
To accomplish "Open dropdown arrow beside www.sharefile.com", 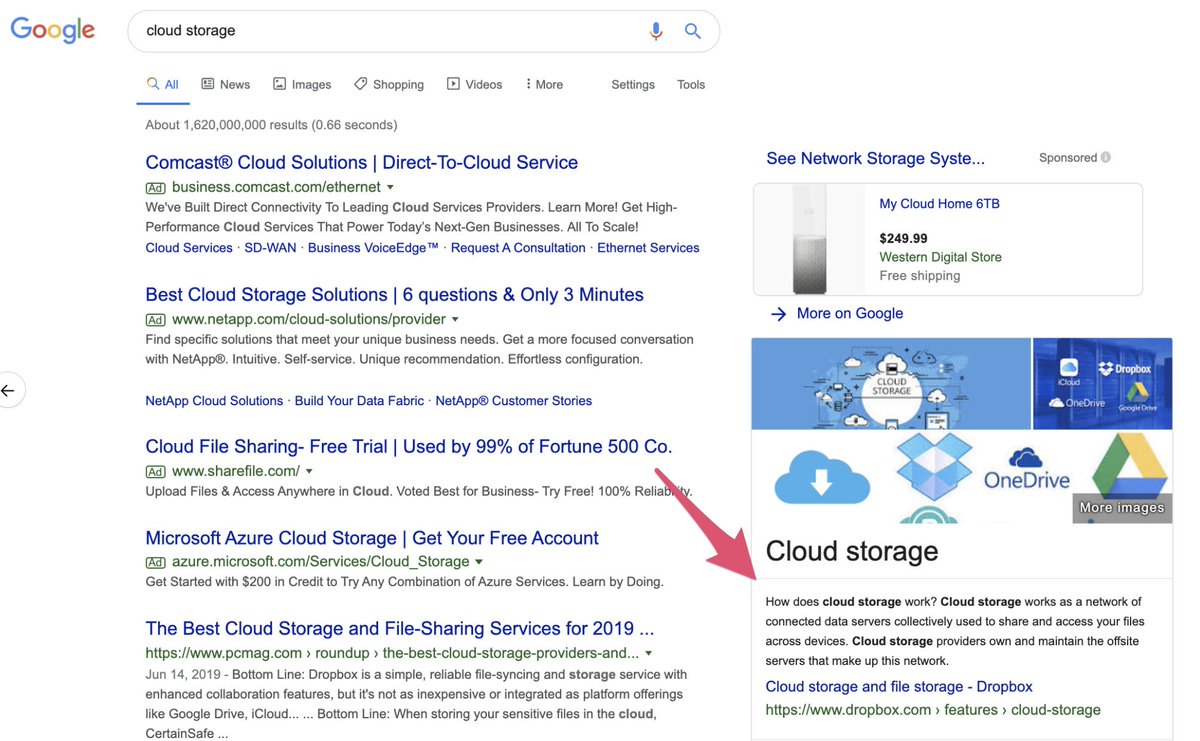I will pos(309,472).
